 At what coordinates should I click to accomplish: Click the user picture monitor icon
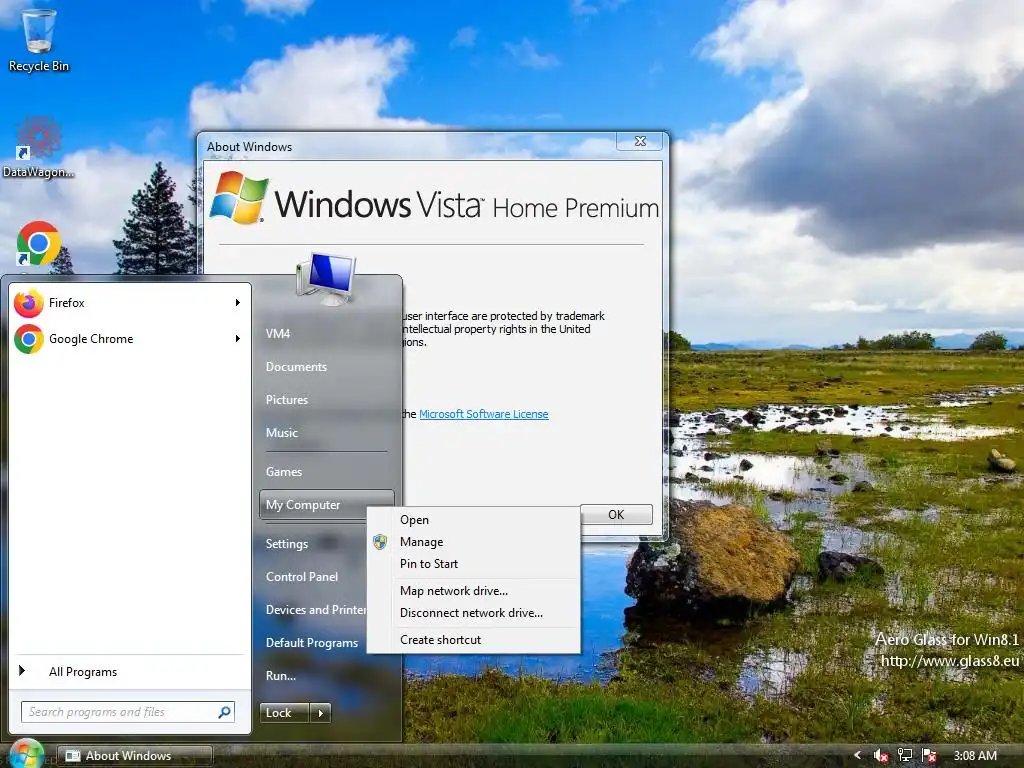tap(327, 279)
